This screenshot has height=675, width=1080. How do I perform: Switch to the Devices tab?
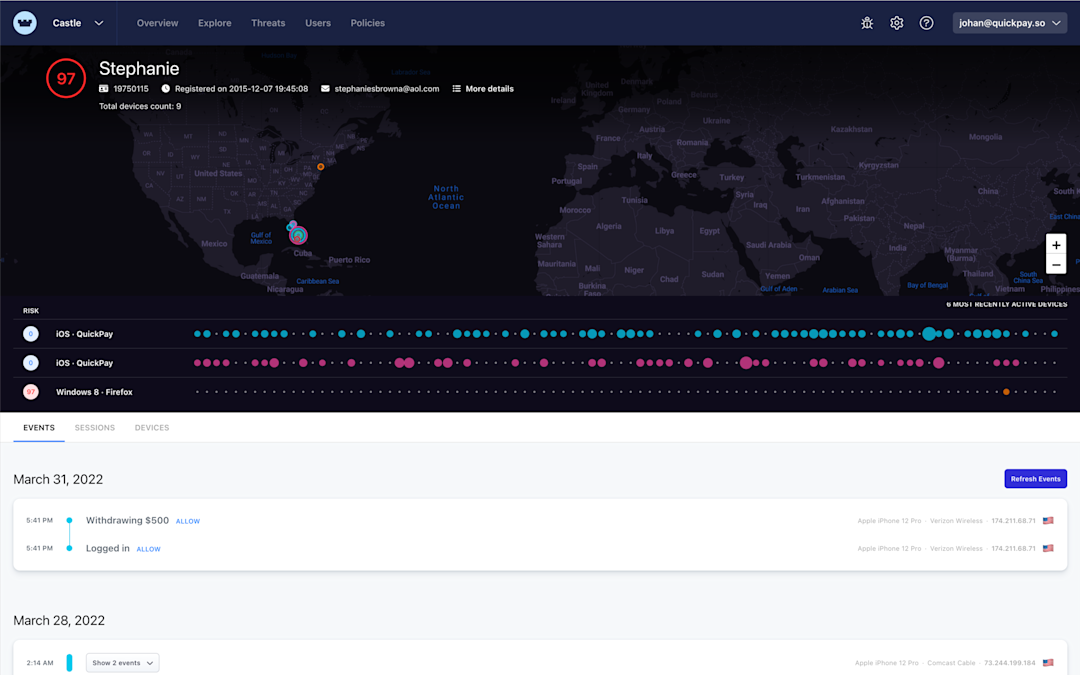152,428
